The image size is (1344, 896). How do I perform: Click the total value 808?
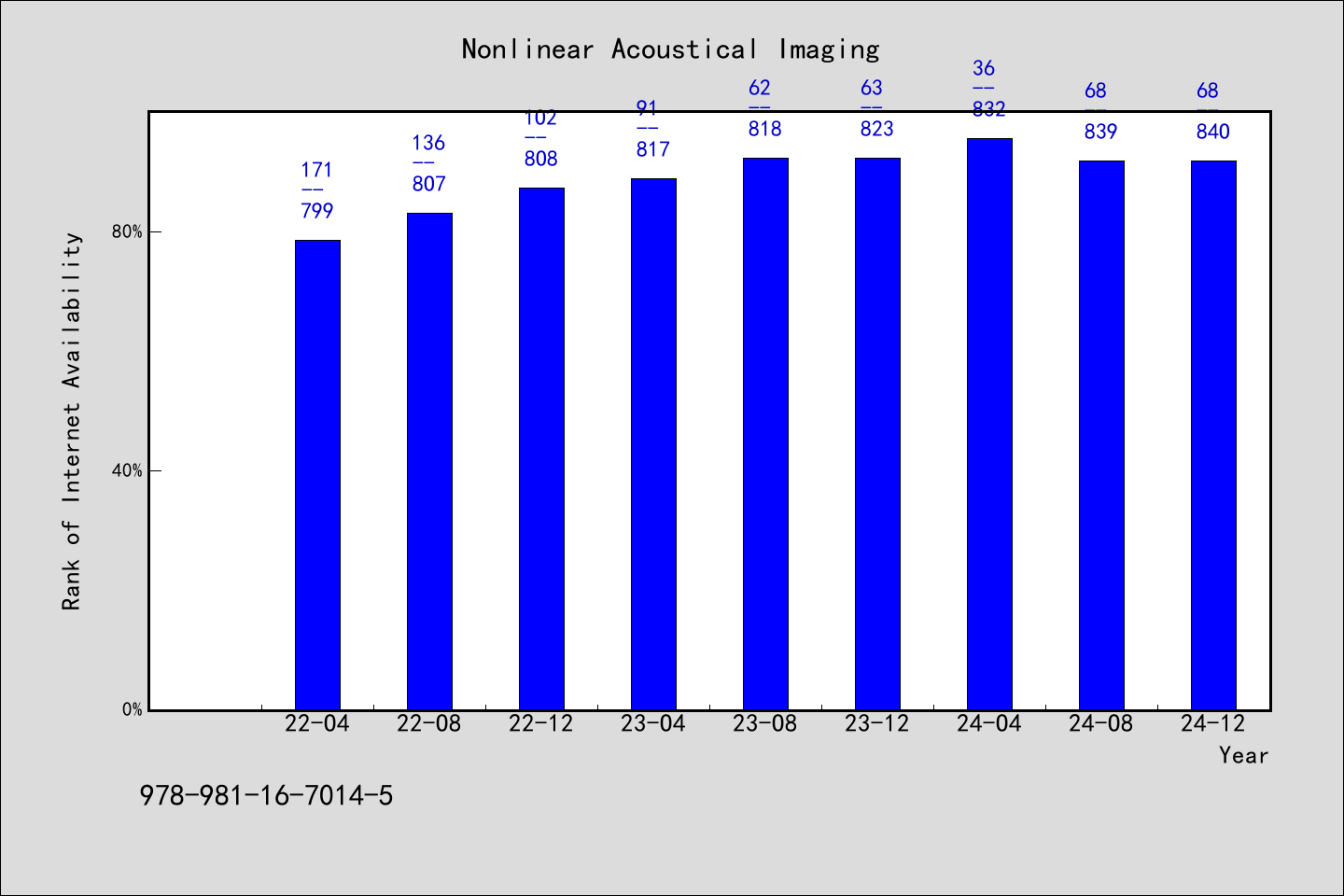[541, 159]
